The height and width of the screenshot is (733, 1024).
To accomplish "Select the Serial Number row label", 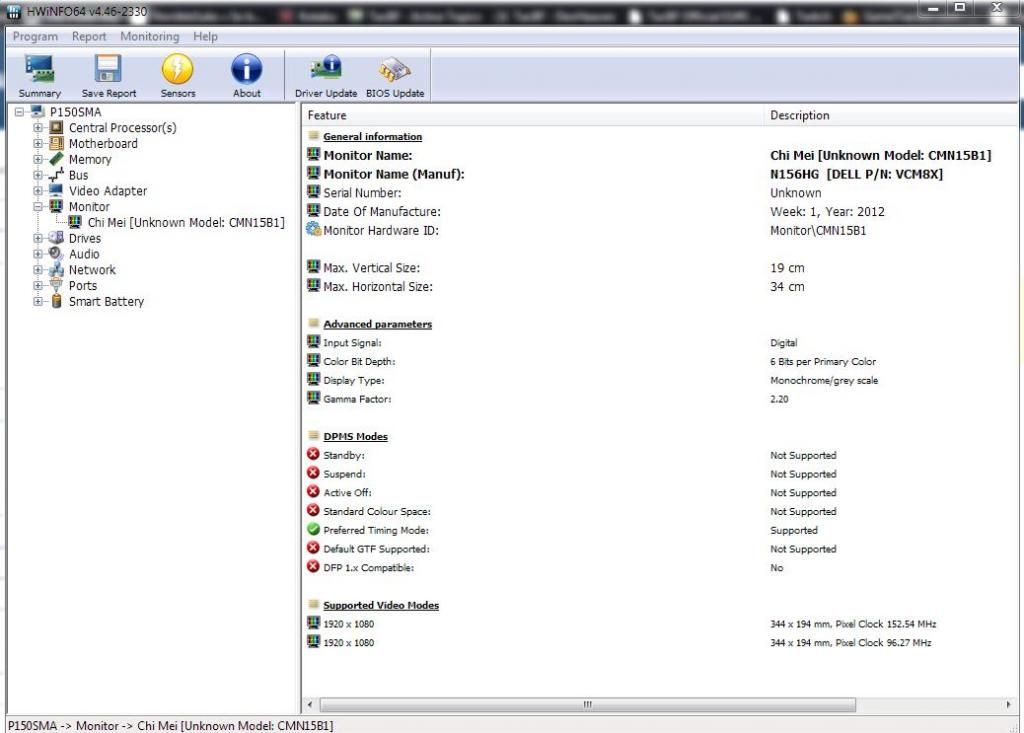I will point(362,193).
